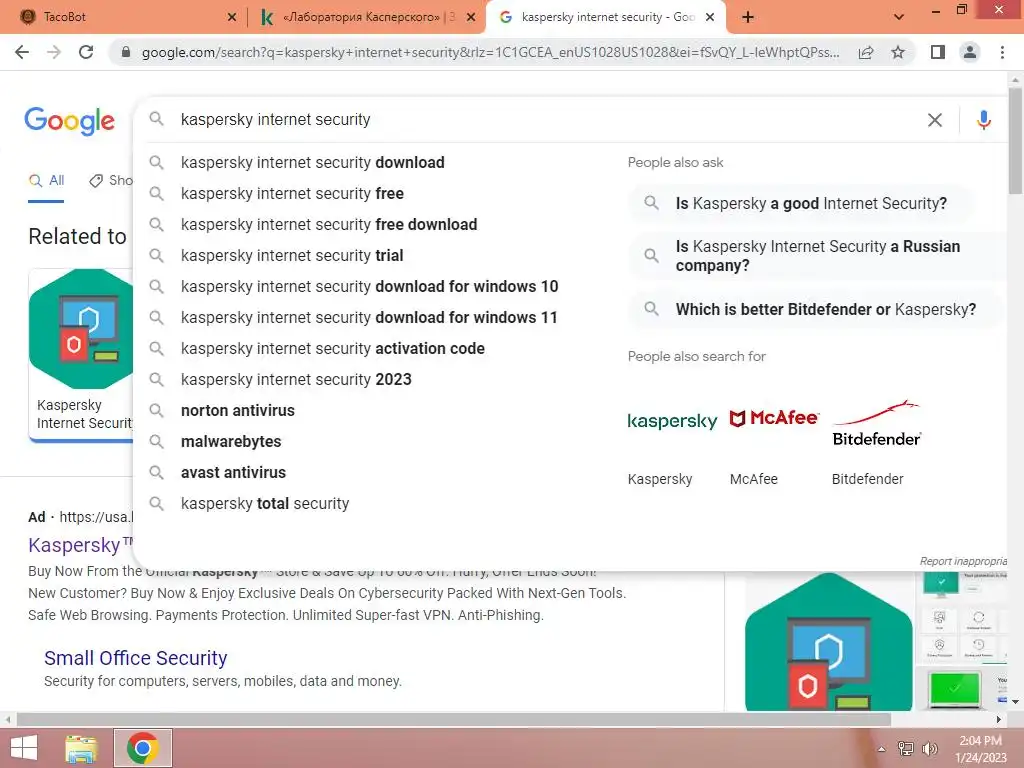The width and height of the screenshot is (1024, 768).
Task: Click the horizontal scrollbar thumb
Action: (x=454, y=720)
